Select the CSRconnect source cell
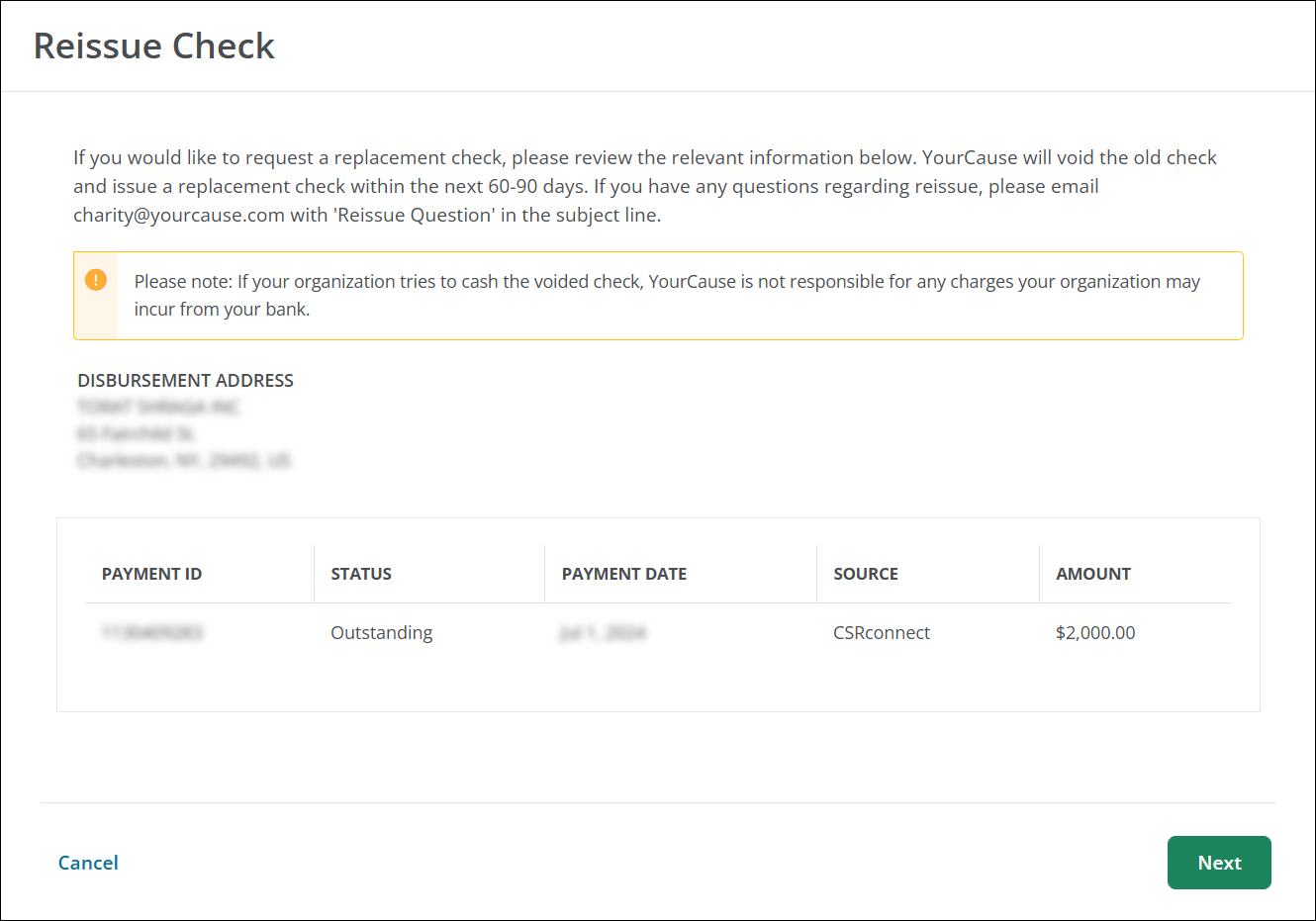The width and height of the screenshot is (1316, 921). (882, 633)
